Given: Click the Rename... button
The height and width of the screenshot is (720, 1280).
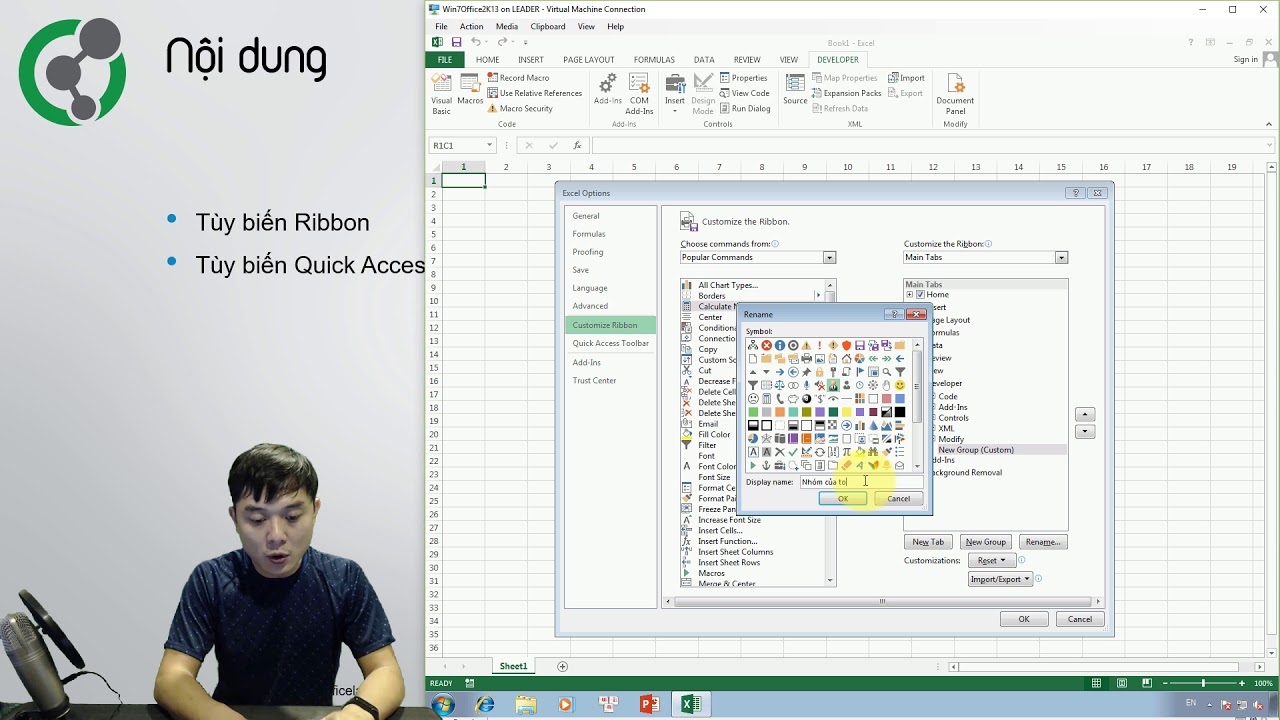Looking at the screenshot, I should [1042, 542].
